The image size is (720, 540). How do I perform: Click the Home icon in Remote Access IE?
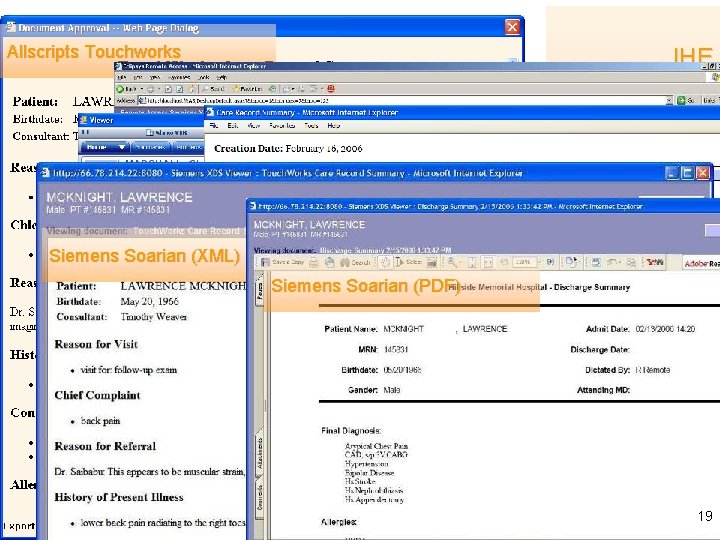191,89
